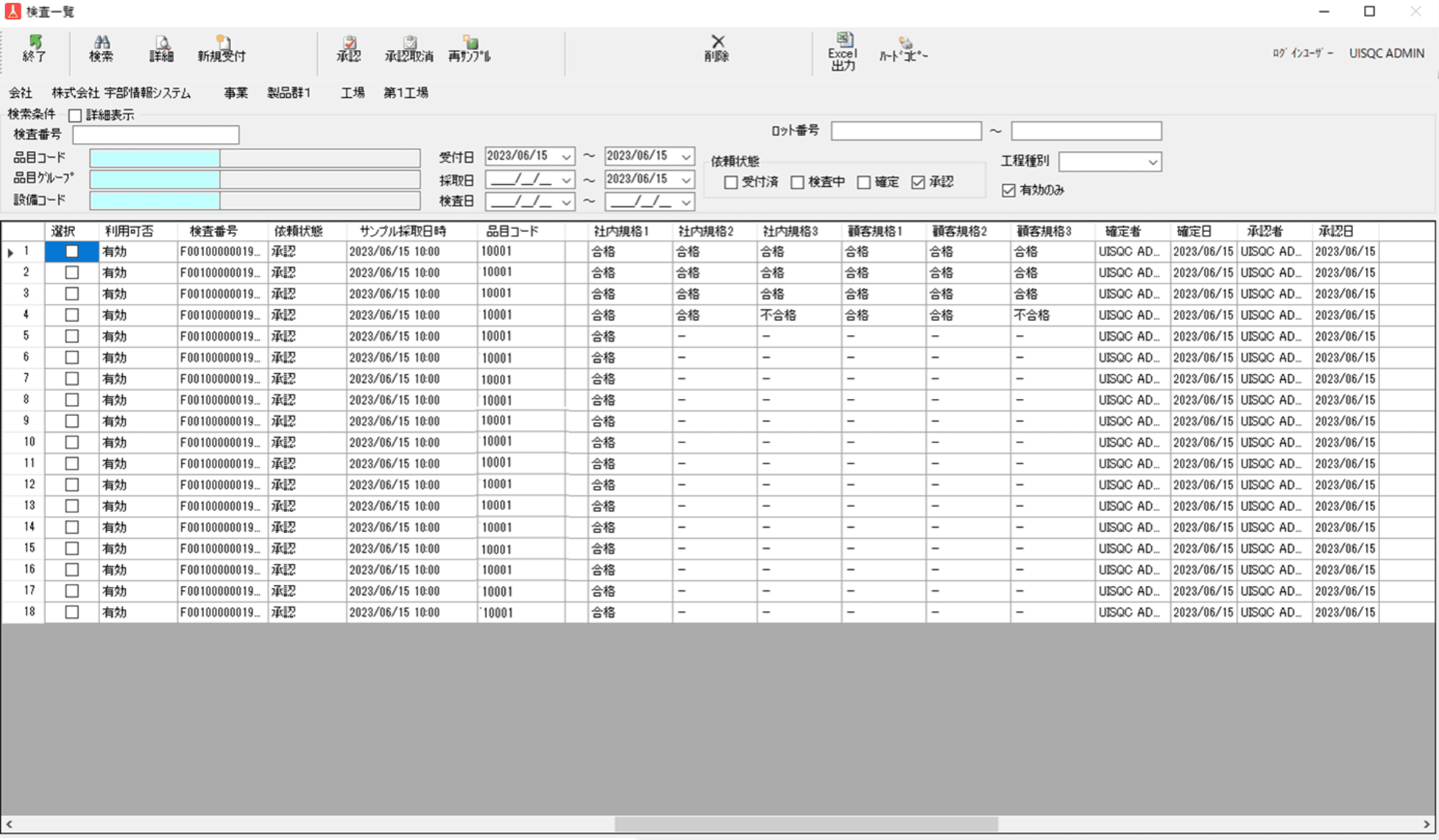This screenshot has width=1439, height=840.
Task: Click the ハードコピー hard copy icon
Action: pyautogui.click(x=904, y=48)
